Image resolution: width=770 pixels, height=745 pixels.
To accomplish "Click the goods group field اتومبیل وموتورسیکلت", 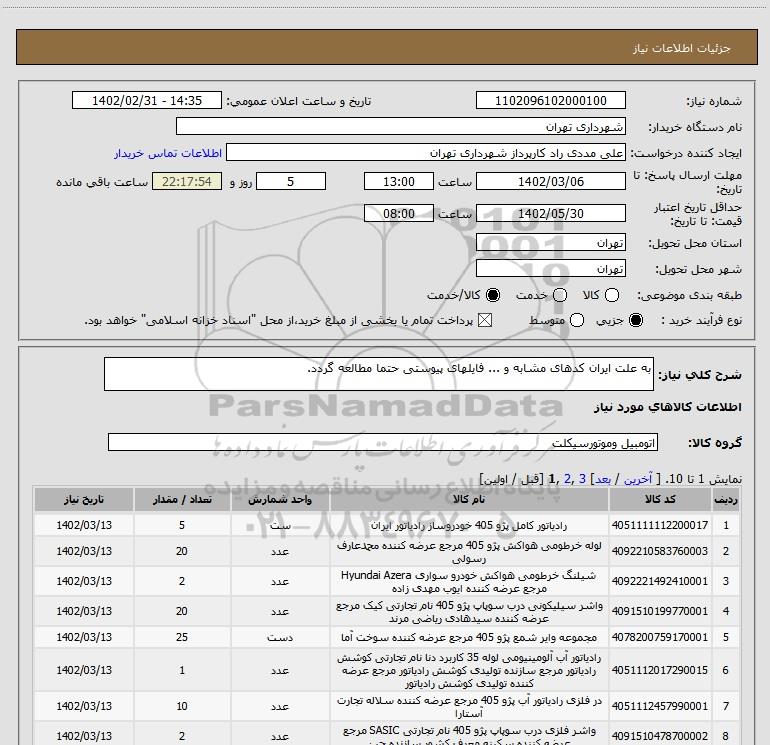I will tap(383, 442).
